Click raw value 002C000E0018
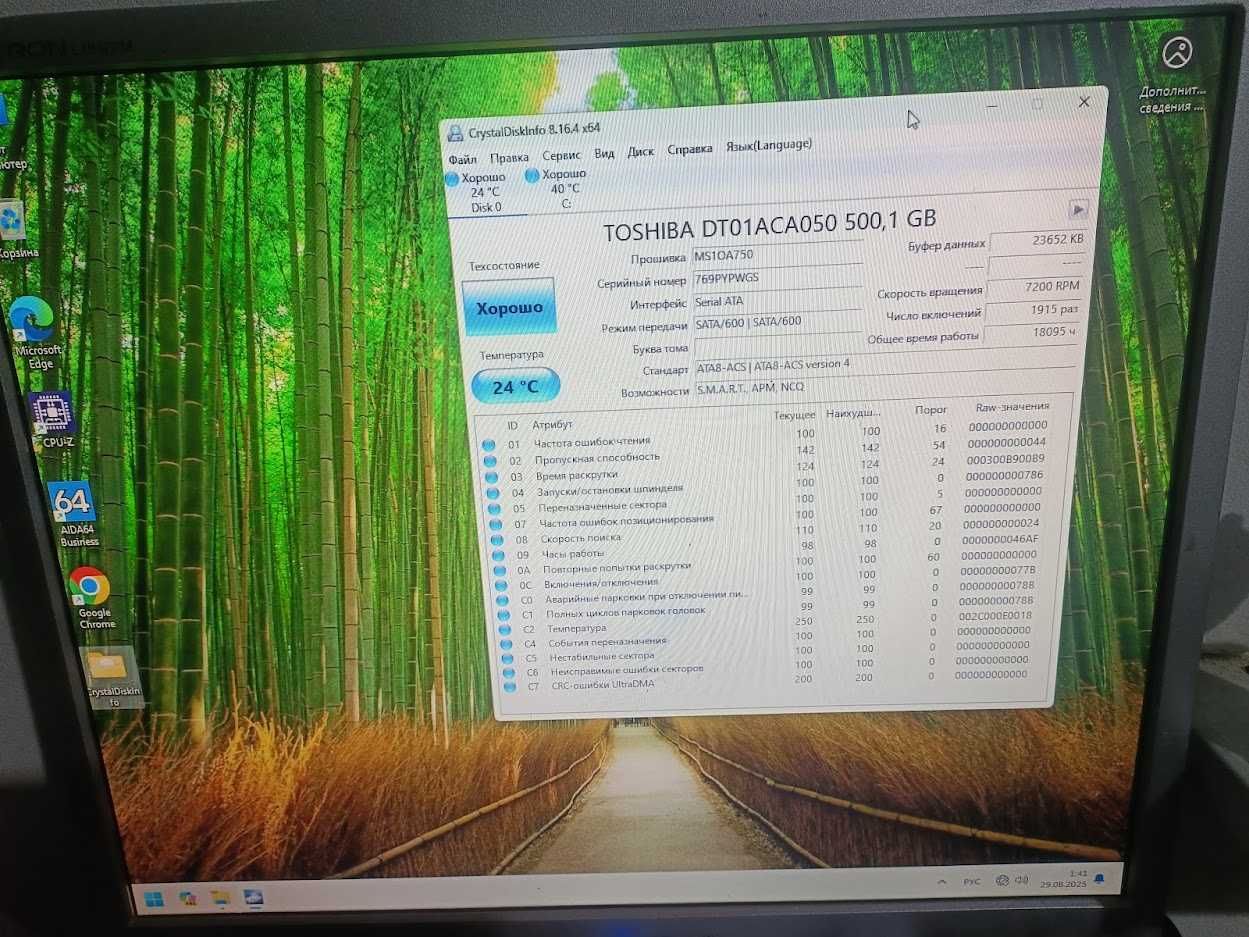The width and height of the screenshot is (1249, 937). pyautogui.click(x=993, y=616)
